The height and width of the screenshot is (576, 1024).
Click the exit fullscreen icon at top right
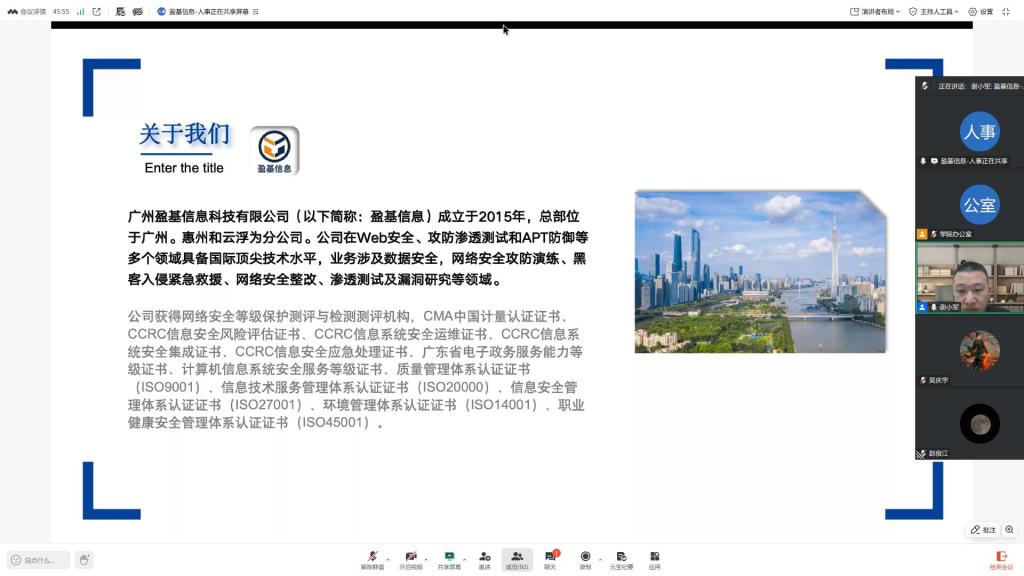tap(1006, 12)
